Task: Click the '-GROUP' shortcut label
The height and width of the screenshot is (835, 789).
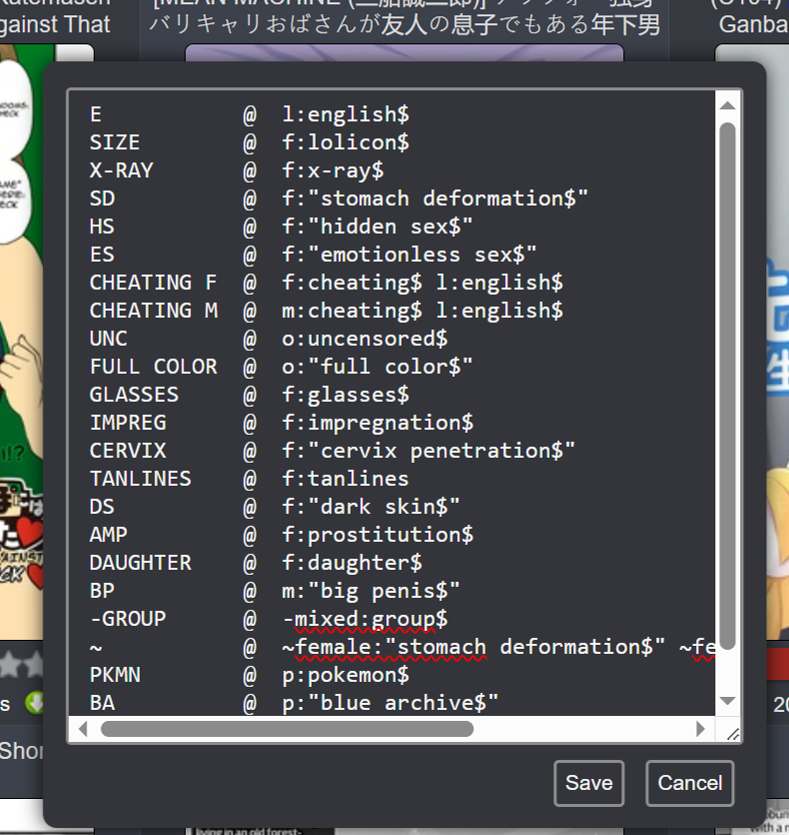Action: [x=128, y=619]
